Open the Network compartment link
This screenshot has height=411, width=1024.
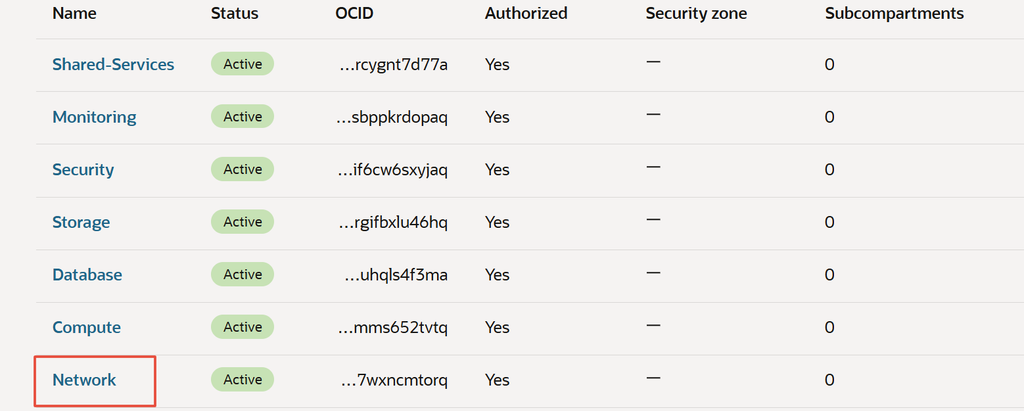point(84,380)
